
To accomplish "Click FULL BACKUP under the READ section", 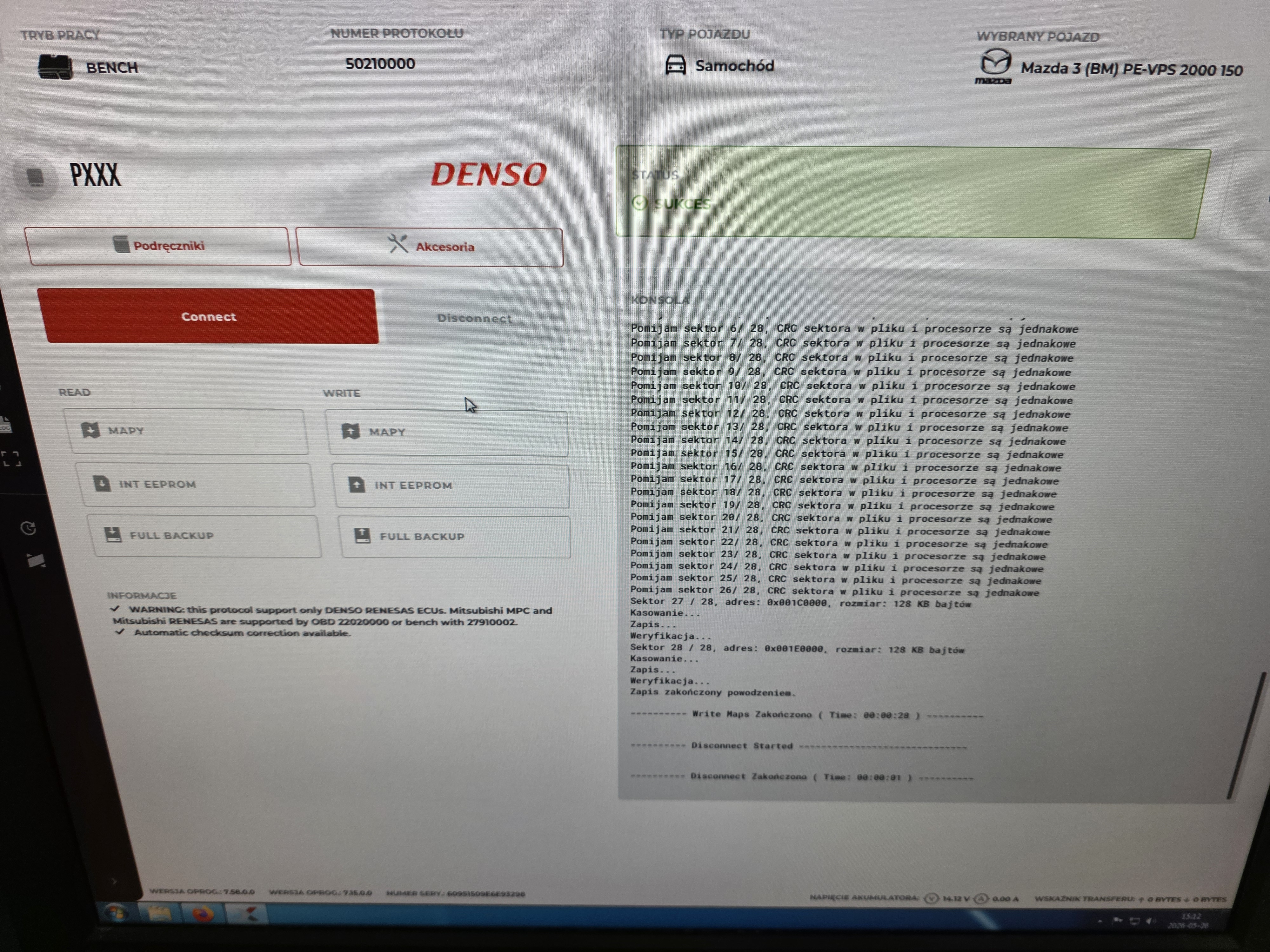I will point(204,535).
